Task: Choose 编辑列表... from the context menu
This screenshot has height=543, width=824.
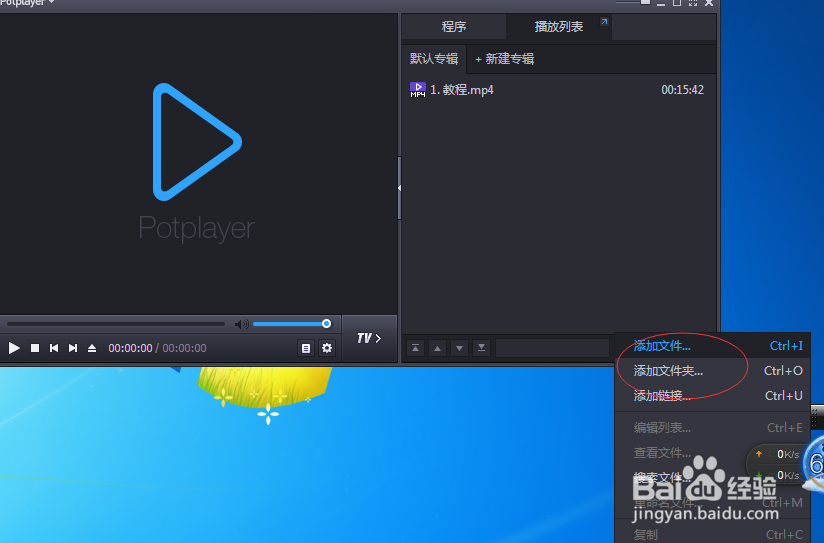Action: point(713,428)
